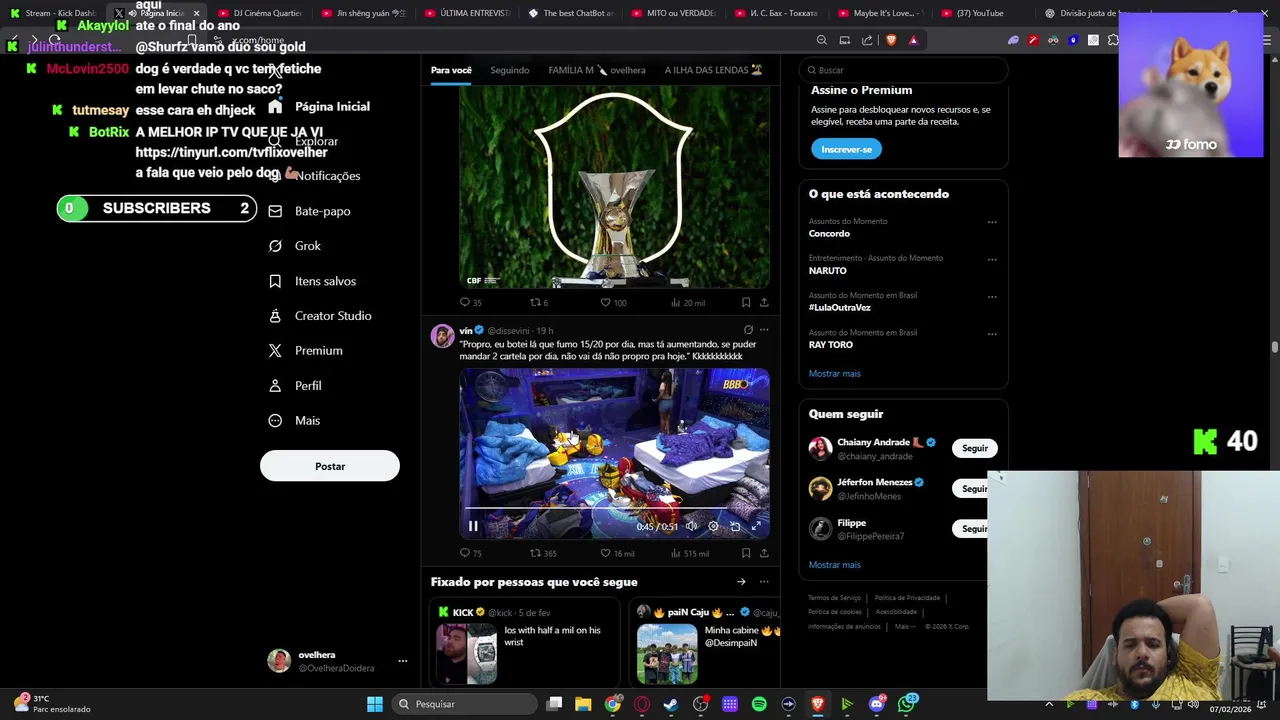Screen dimensions: 1280x720
Task: Open Termos de Serviço footer link
Action: 834,598
